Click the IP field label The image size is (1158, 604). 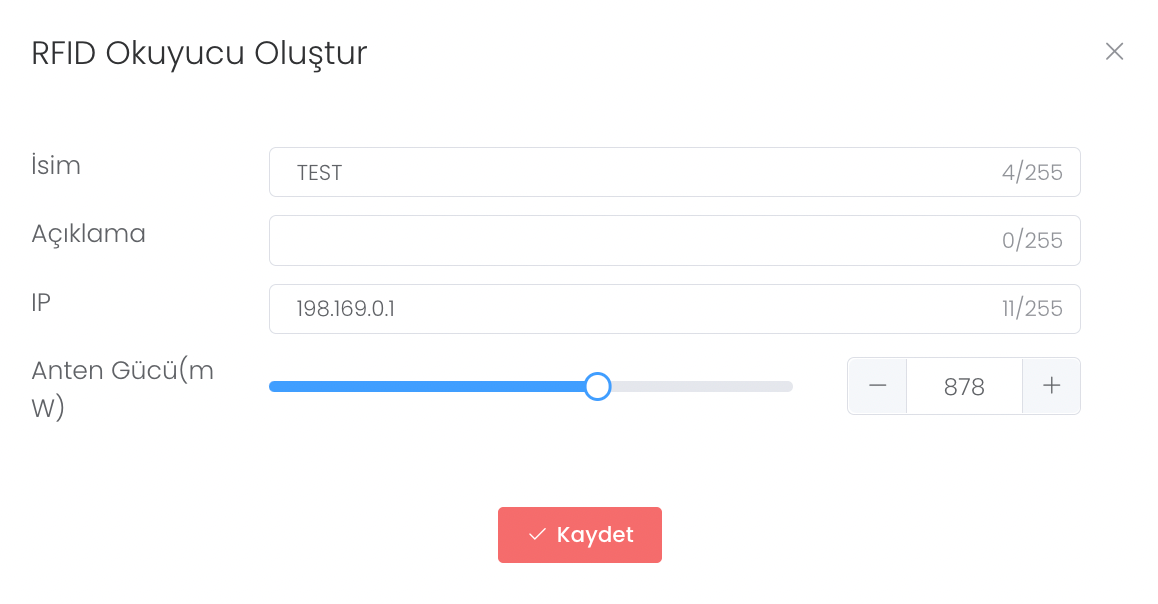click(x=41, y=302)
